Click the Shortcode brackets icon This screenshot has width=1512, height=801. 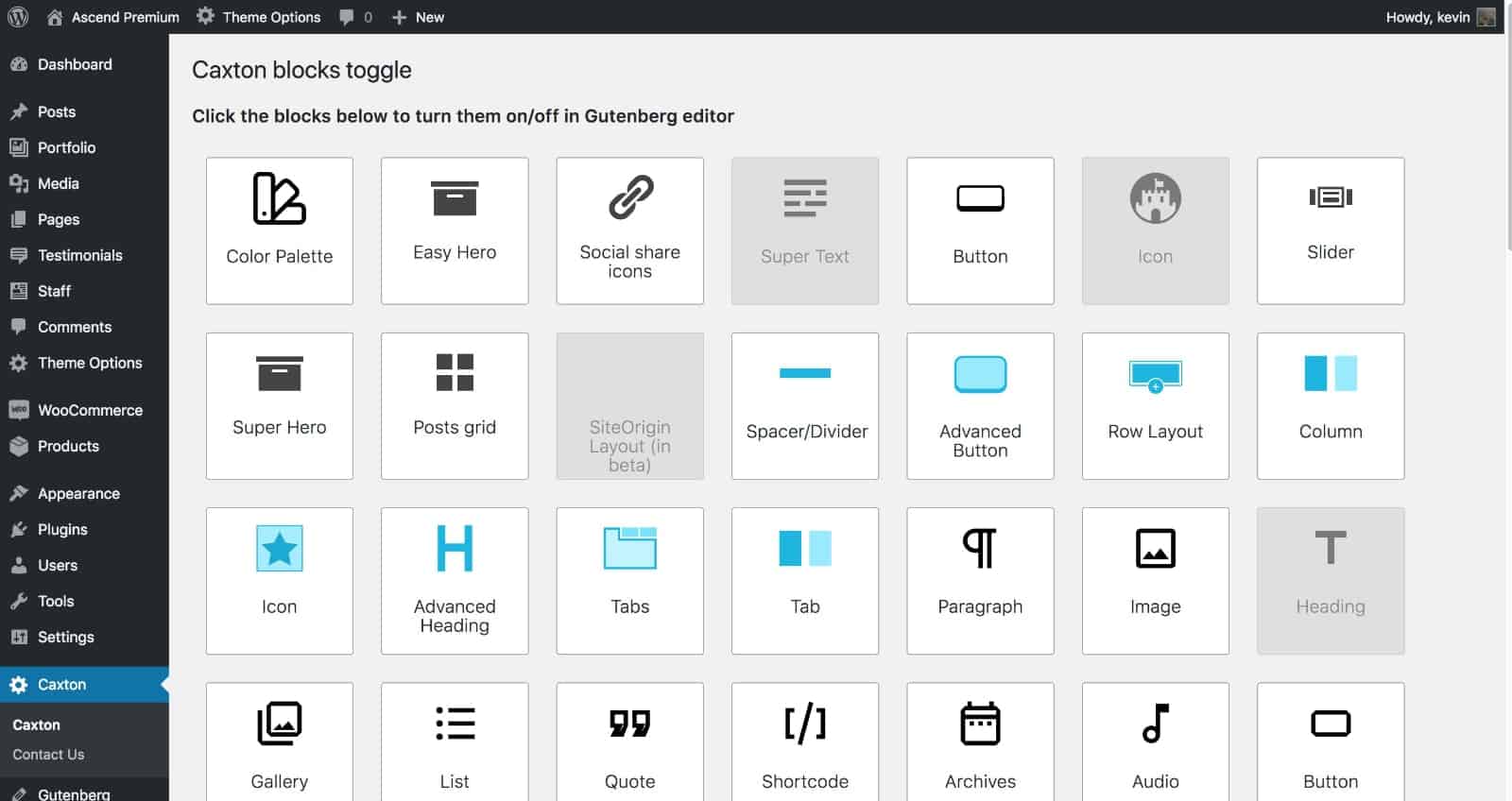(x=805, y=724)
